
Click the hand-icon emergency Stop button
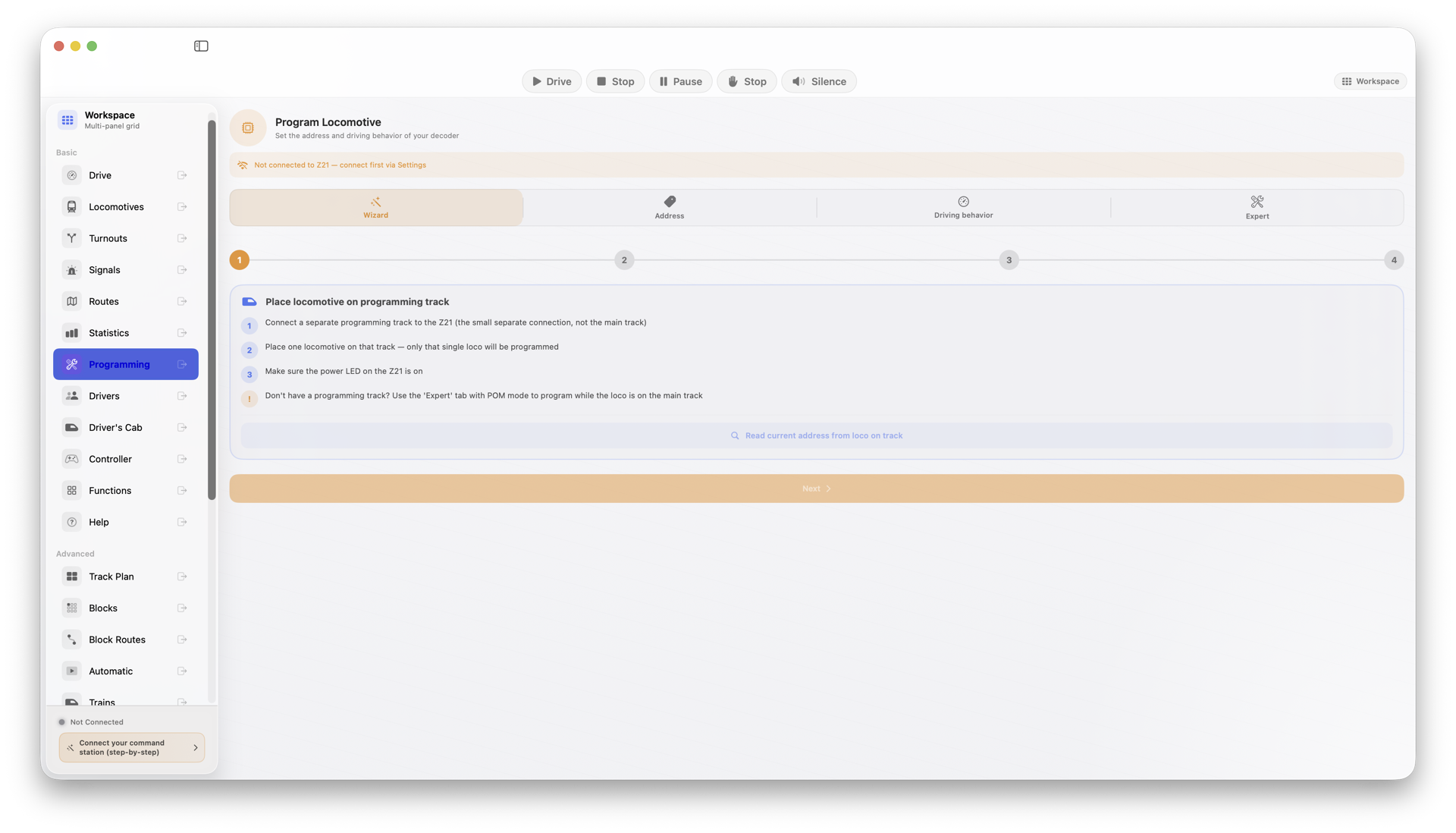tap(747, 81)
